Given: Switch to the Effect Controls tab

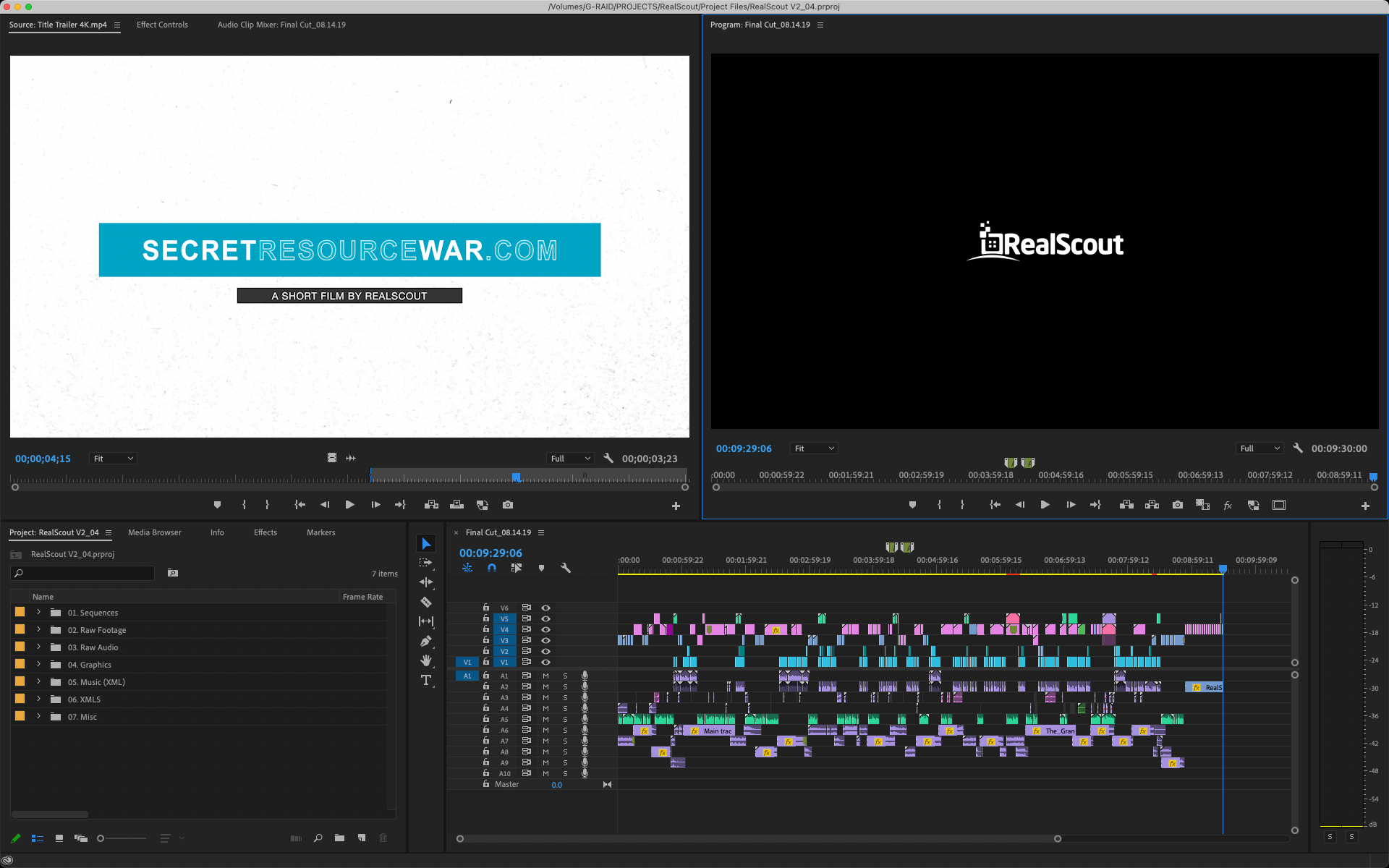Looking at the screenshot, I should [x=162, y=25].
